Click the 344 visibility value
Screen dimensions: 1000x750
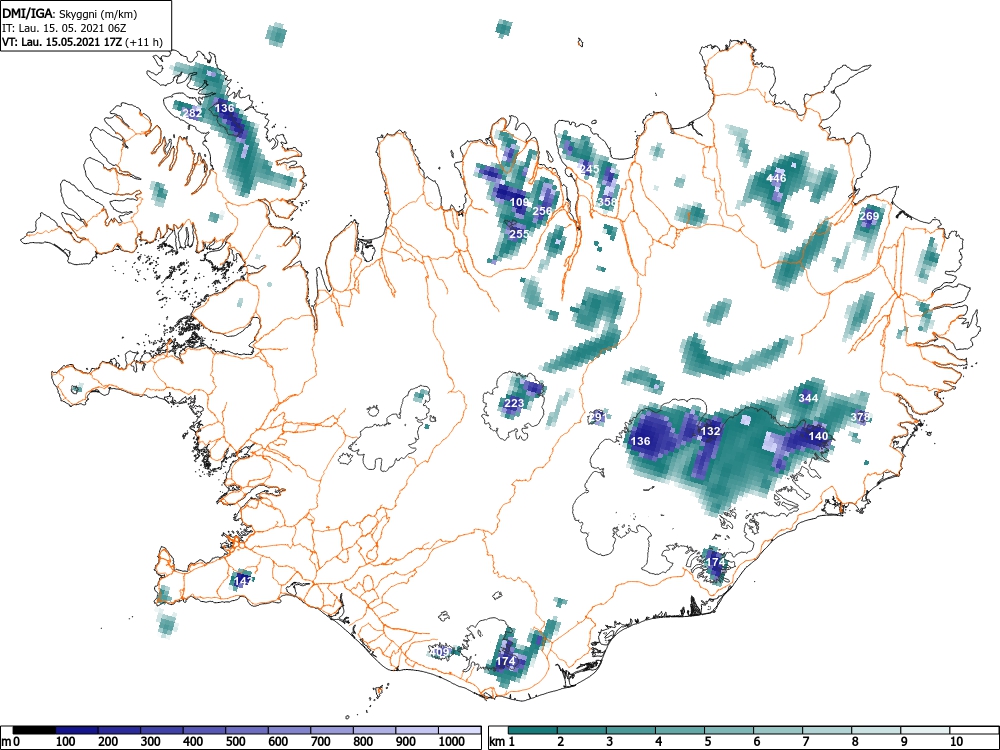click(x=808, y=398)
